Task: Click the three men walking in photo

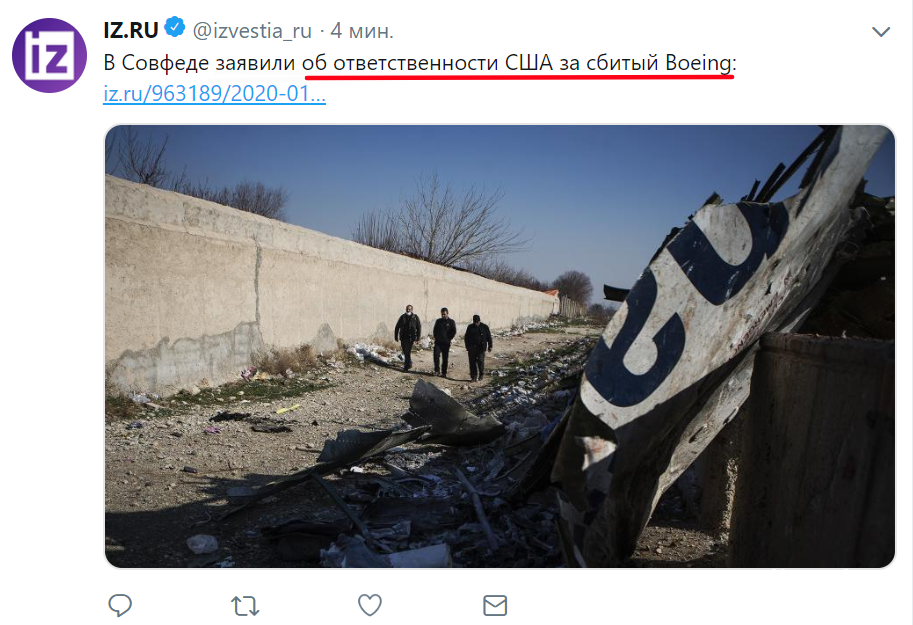Action: coord(443,342)
